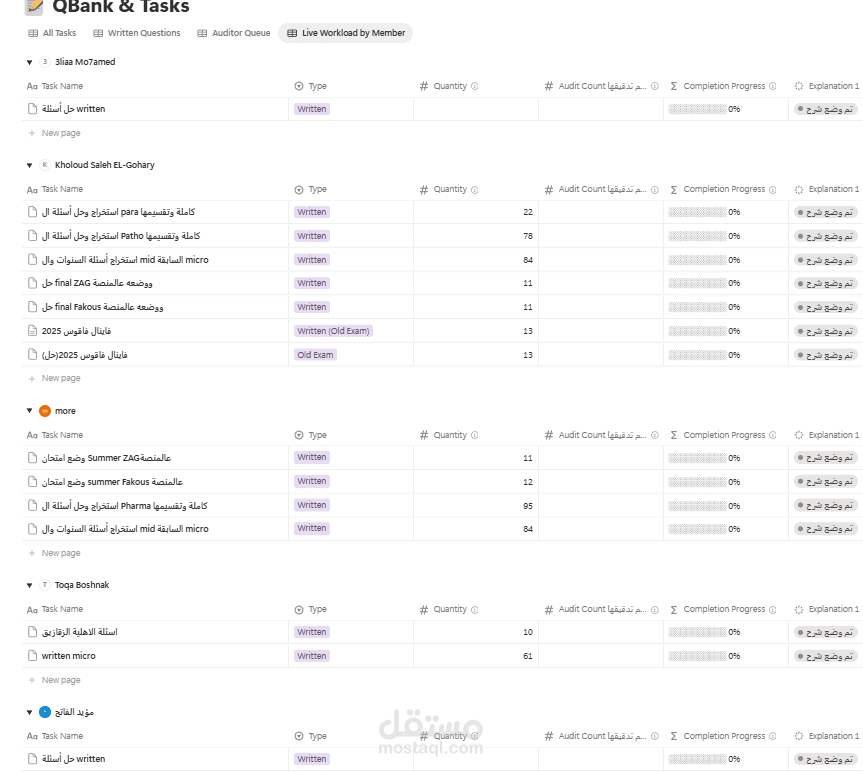863x772 pixels.
Task: Click status tag on اسئلة الاهلية row
Action: pos(826,633)
